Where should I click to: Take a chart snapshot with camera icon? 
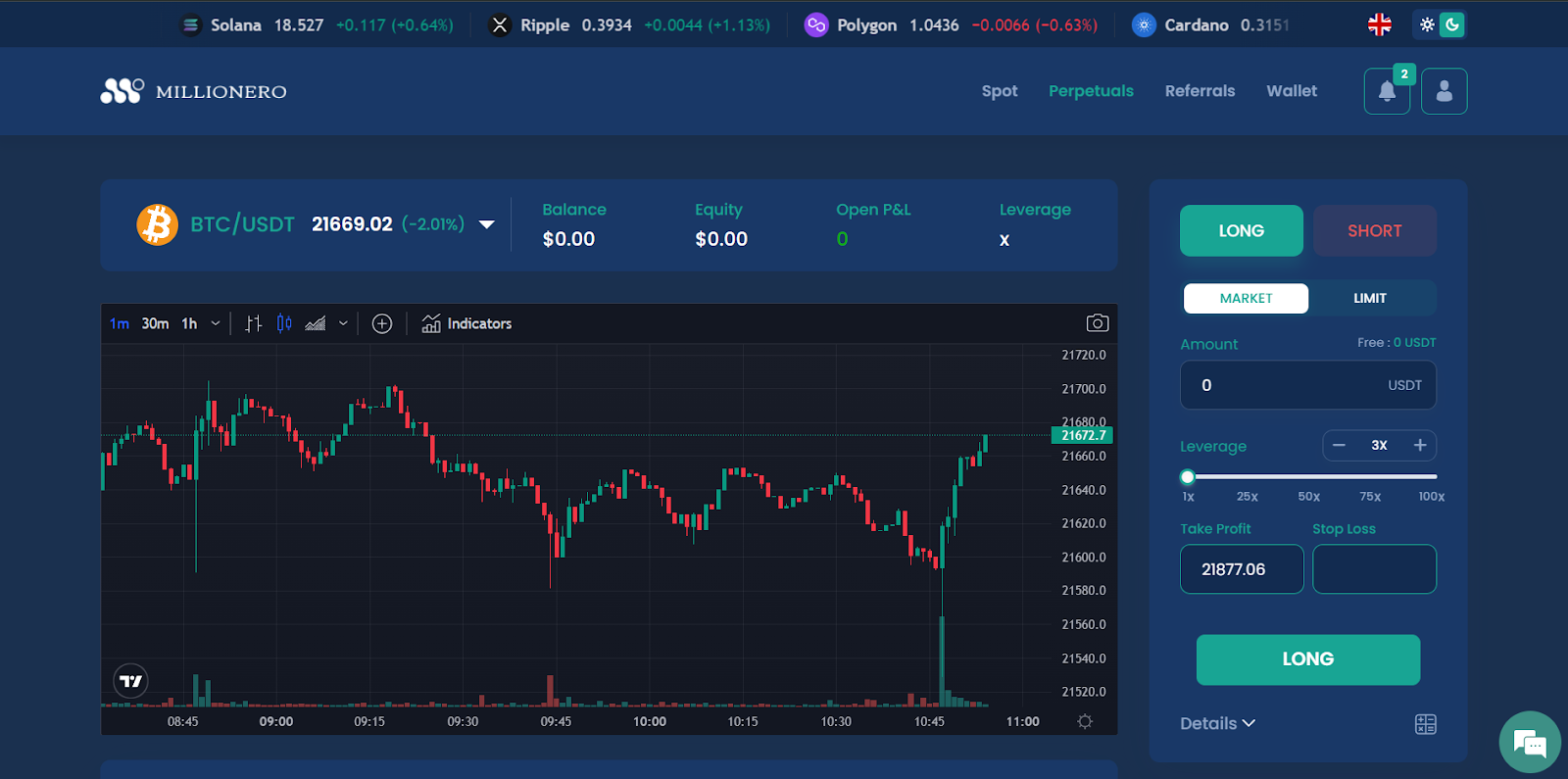[1098, 323]
